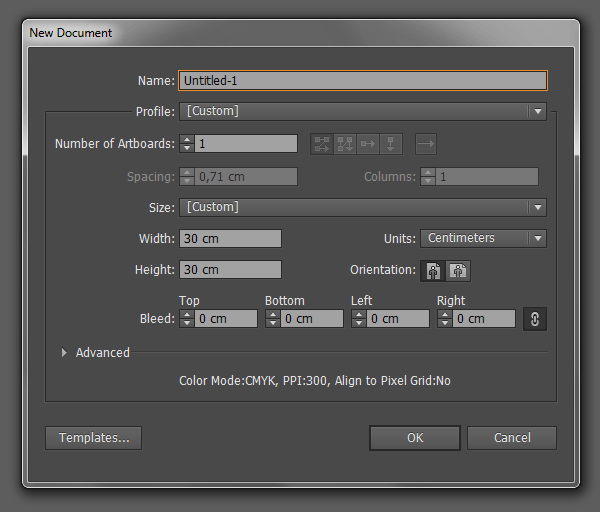Image resolution: width=600 pixels, height=512 pixels.
Task: Open the Profile dropdown
Action: 363,111
